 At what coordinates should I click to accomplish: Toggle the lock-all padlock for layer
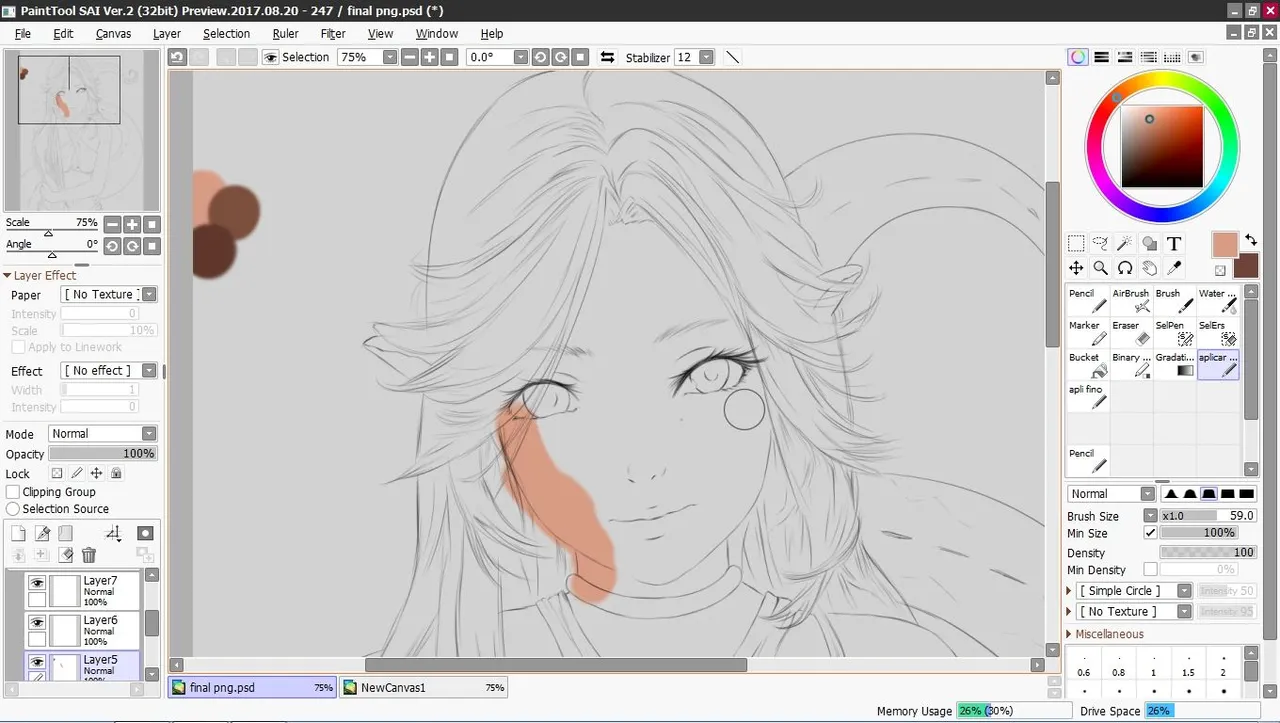click(116, 474)
